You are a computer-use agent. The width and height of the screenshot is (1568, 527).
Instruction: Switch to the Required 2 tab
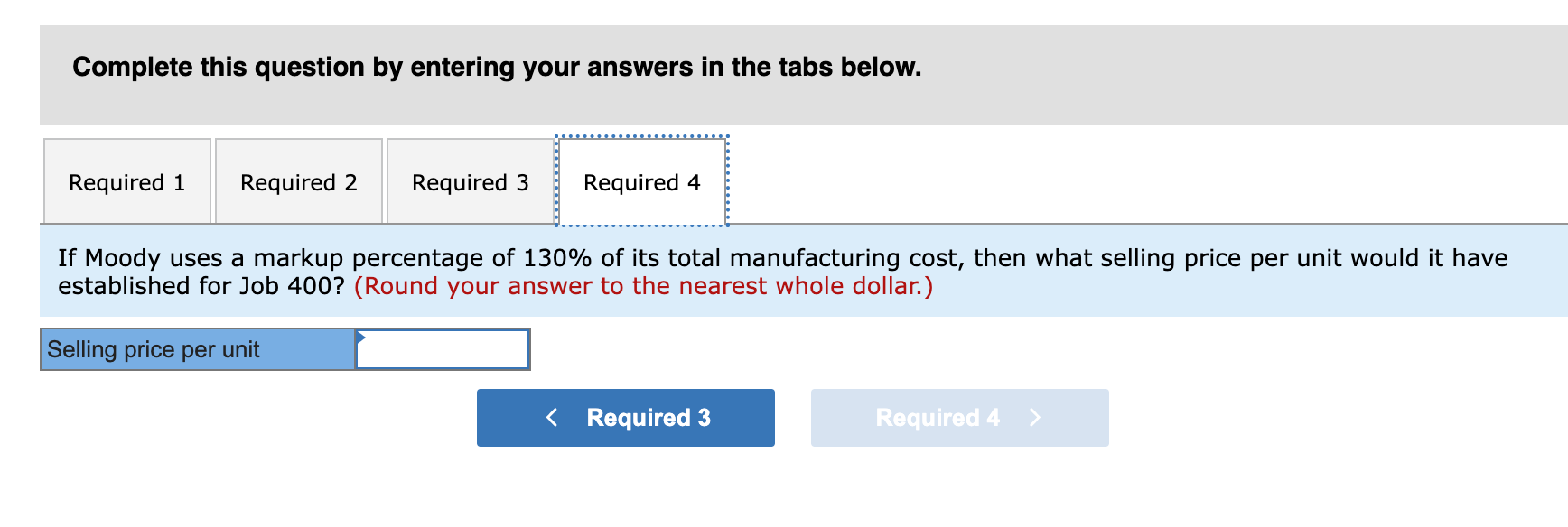[299, 181]
